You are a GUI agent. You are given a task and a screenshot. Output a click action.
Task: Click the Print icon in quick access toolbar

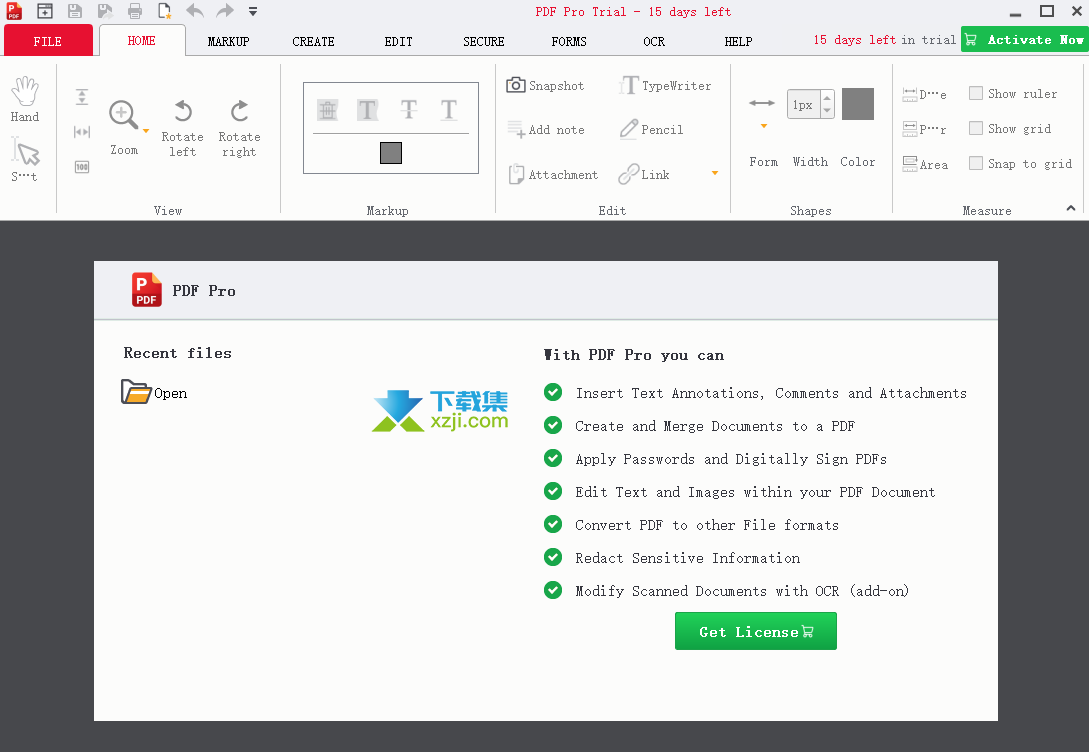[135, 11]
